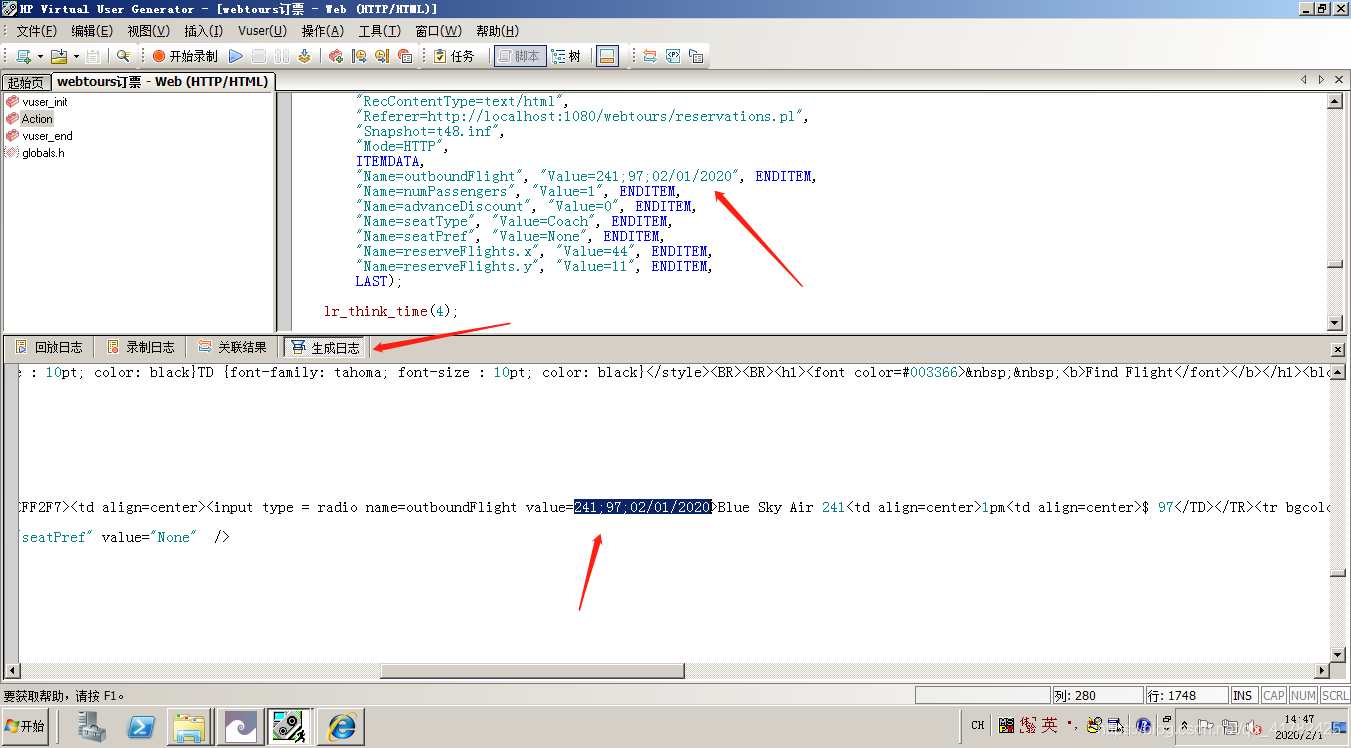
Task: Open the new script dropdown arrow
Action: tap(40, 56)
